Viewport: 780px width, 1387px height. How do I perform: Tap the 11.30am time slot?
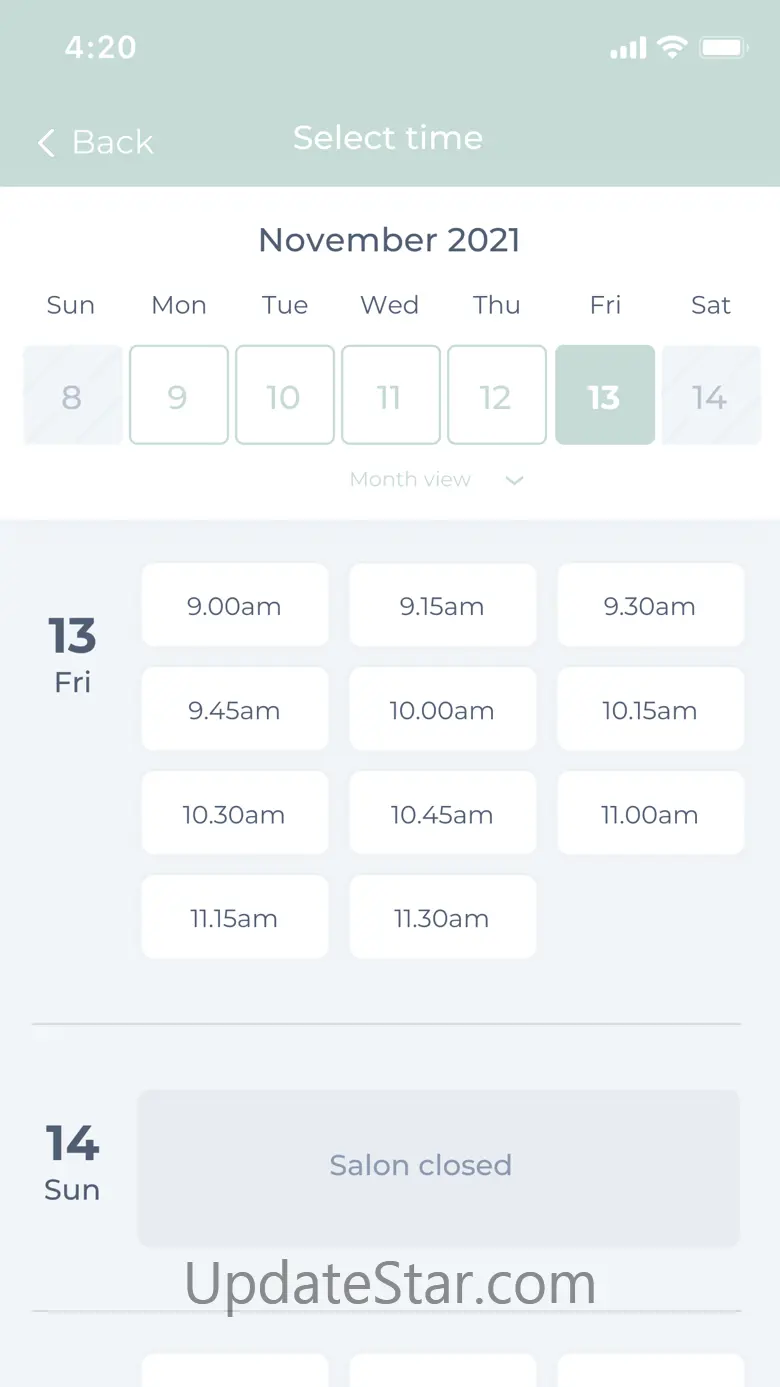coord(442,918)
